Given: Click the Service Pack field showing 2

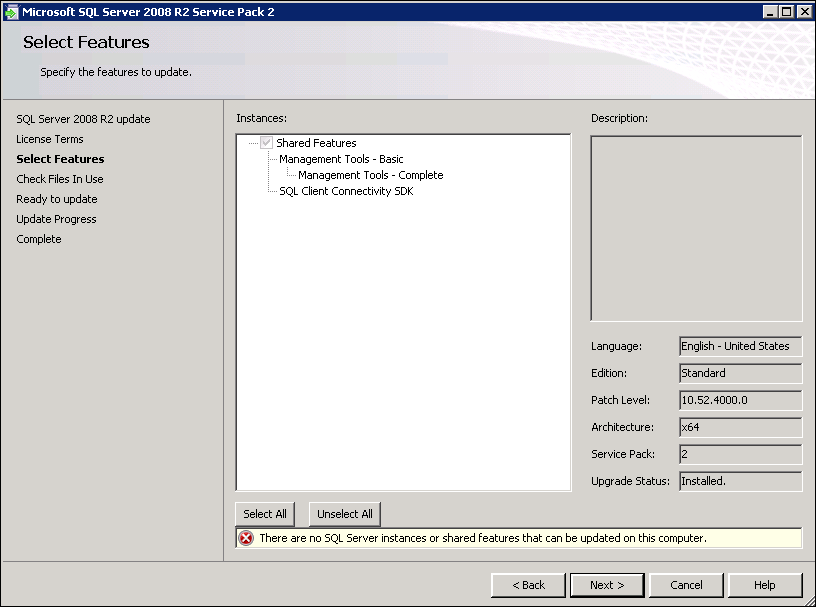Looking at the screenshot, I should [741, 454].
